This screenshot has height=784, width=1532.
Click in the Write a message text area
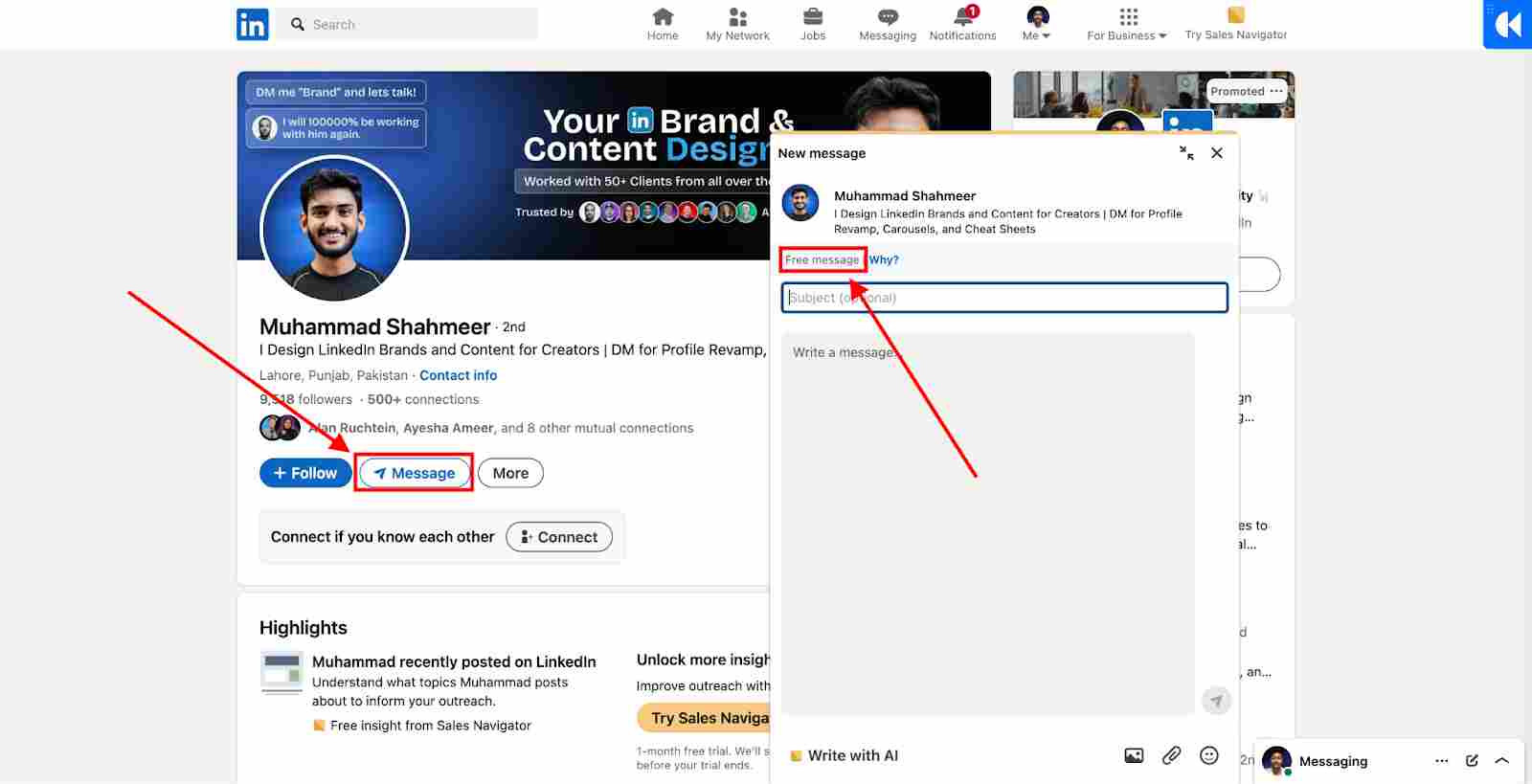tap(988, 523)
